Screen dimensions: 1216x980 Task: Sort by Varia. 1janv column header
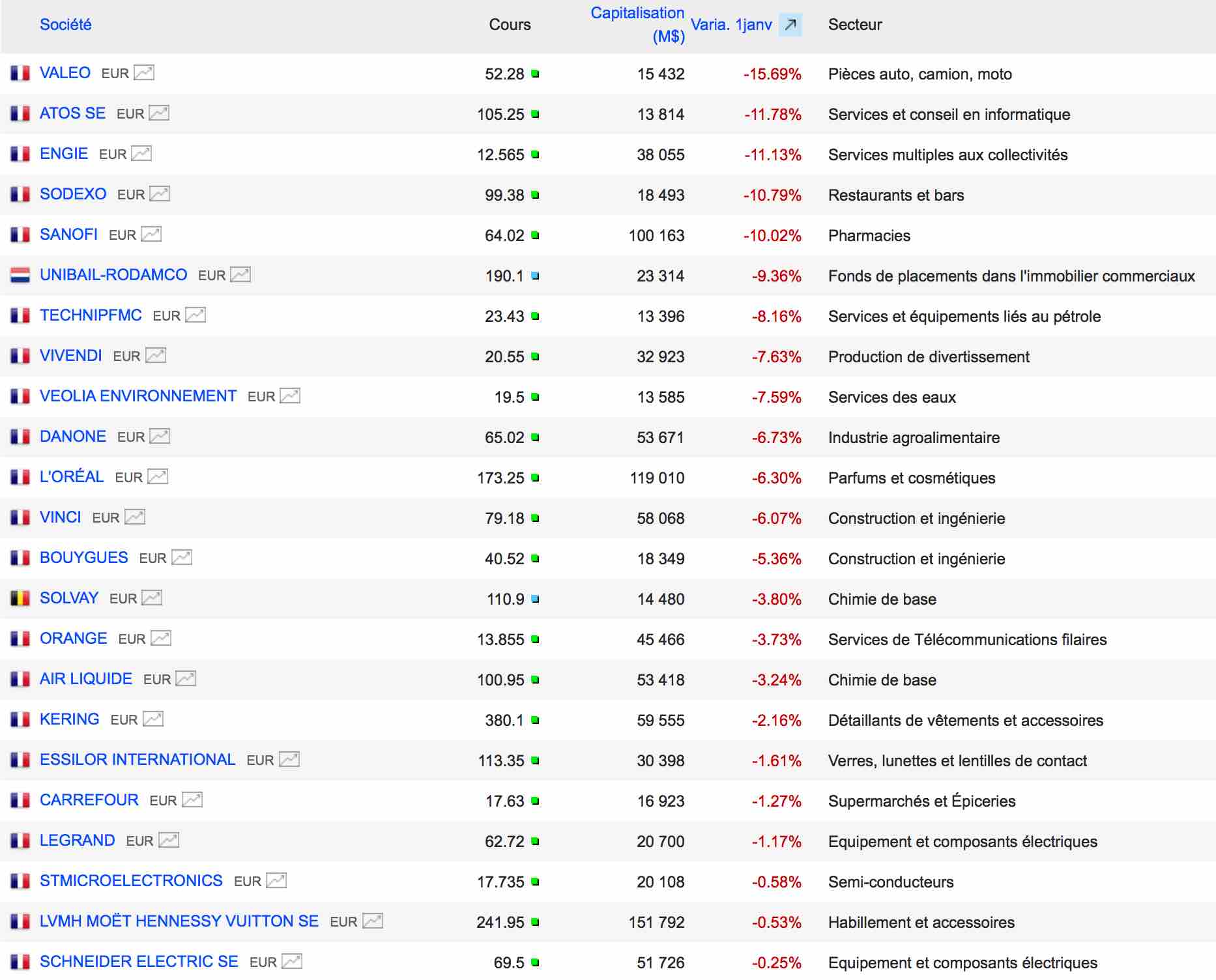pos(731,25)
